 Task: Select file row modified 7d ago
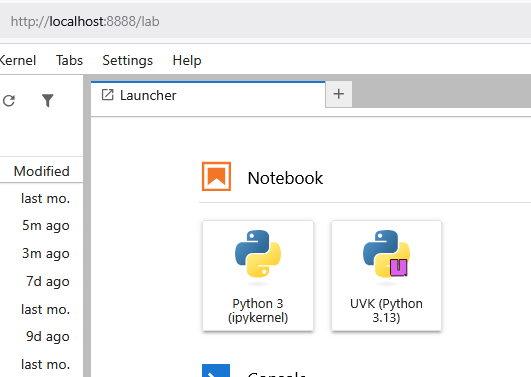(x=41, y=281)
